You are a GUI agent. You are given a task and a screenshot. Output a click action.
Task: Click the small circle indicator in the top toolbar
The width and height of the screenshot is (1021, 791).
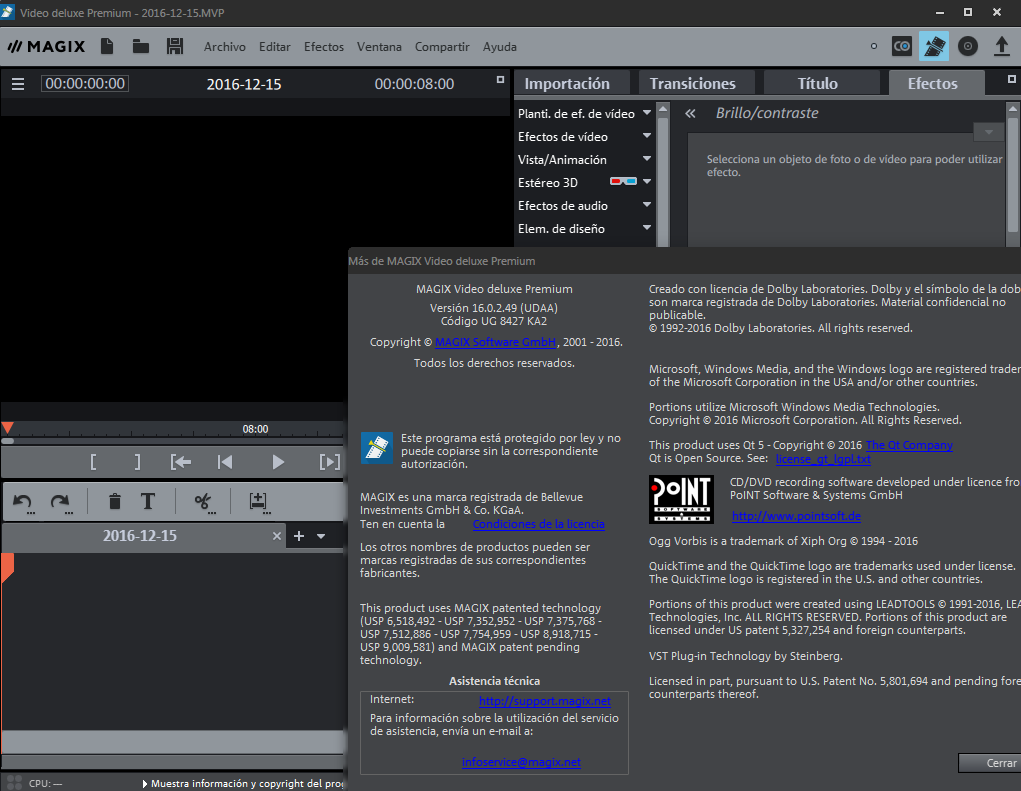[874, 46]
